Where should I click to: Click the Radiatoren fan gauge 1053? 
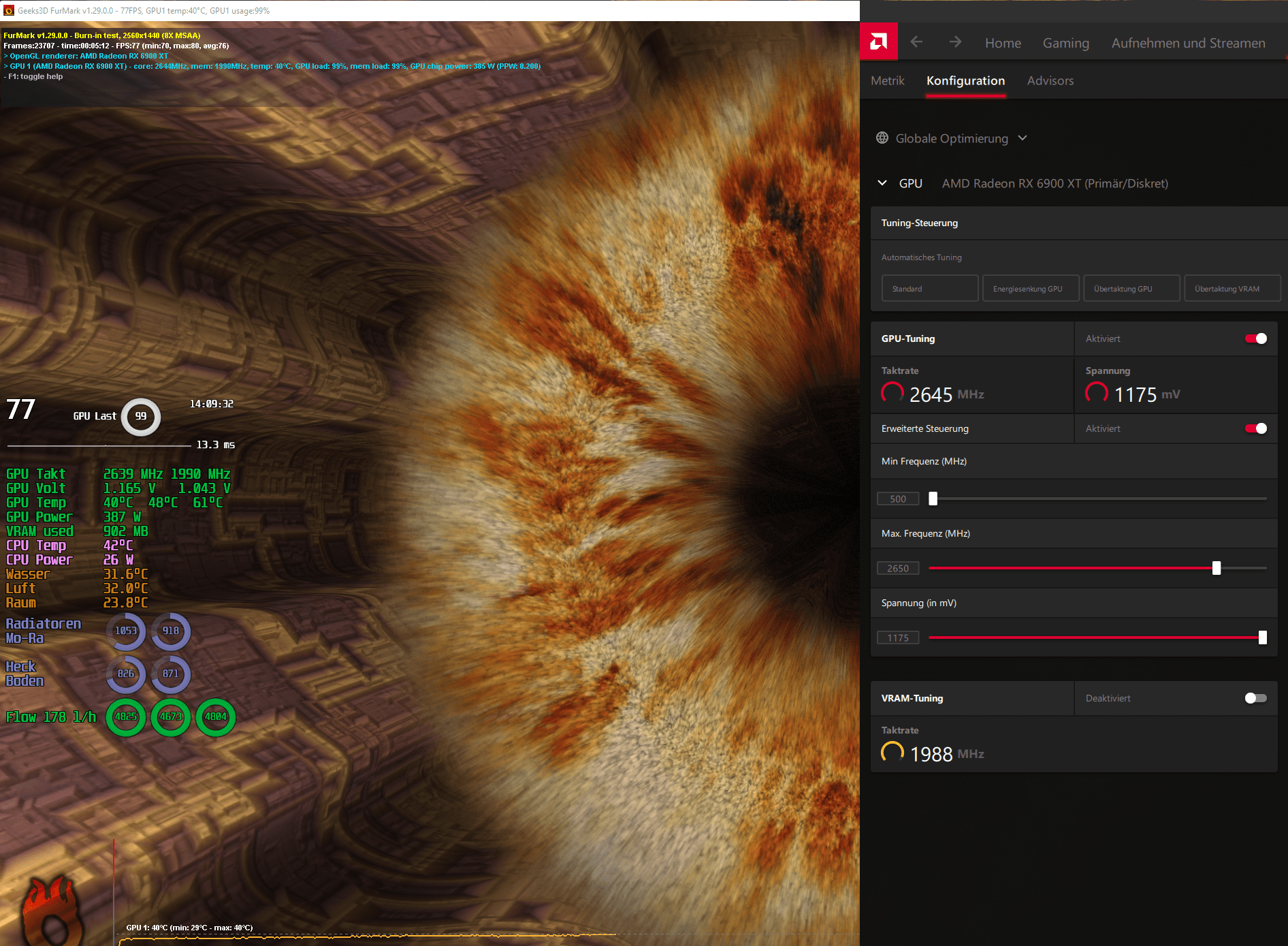click(126, 631)
